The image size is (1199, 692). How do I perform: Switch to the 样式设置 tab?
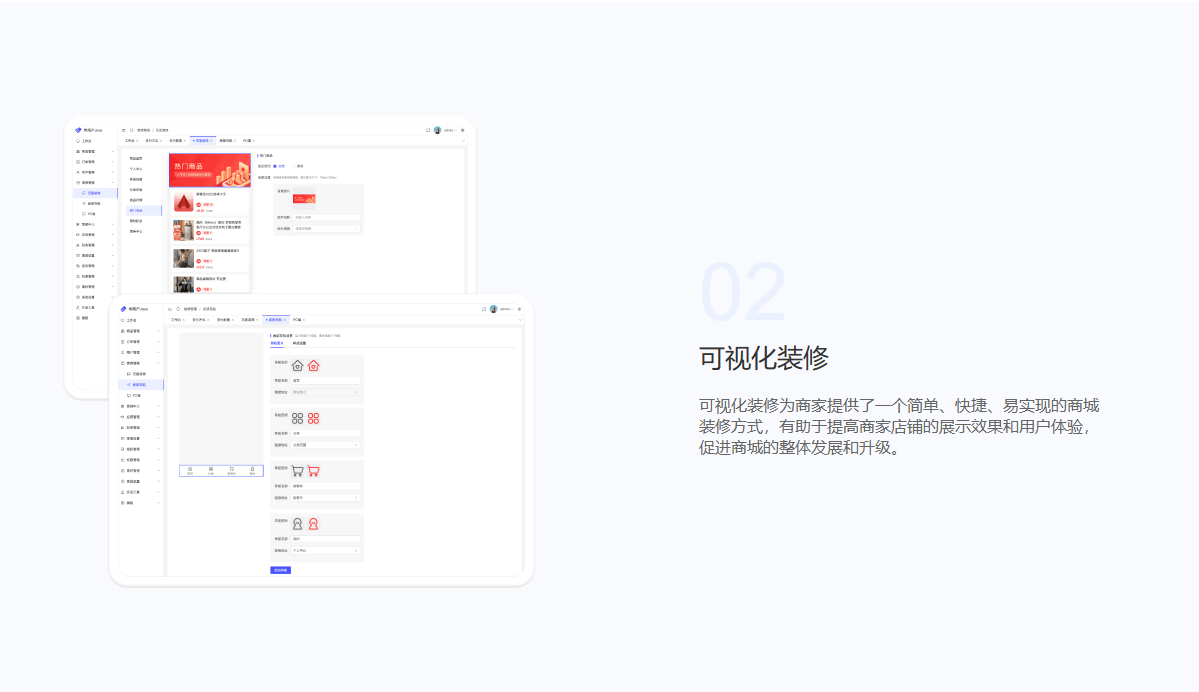(x=299, y=343)
